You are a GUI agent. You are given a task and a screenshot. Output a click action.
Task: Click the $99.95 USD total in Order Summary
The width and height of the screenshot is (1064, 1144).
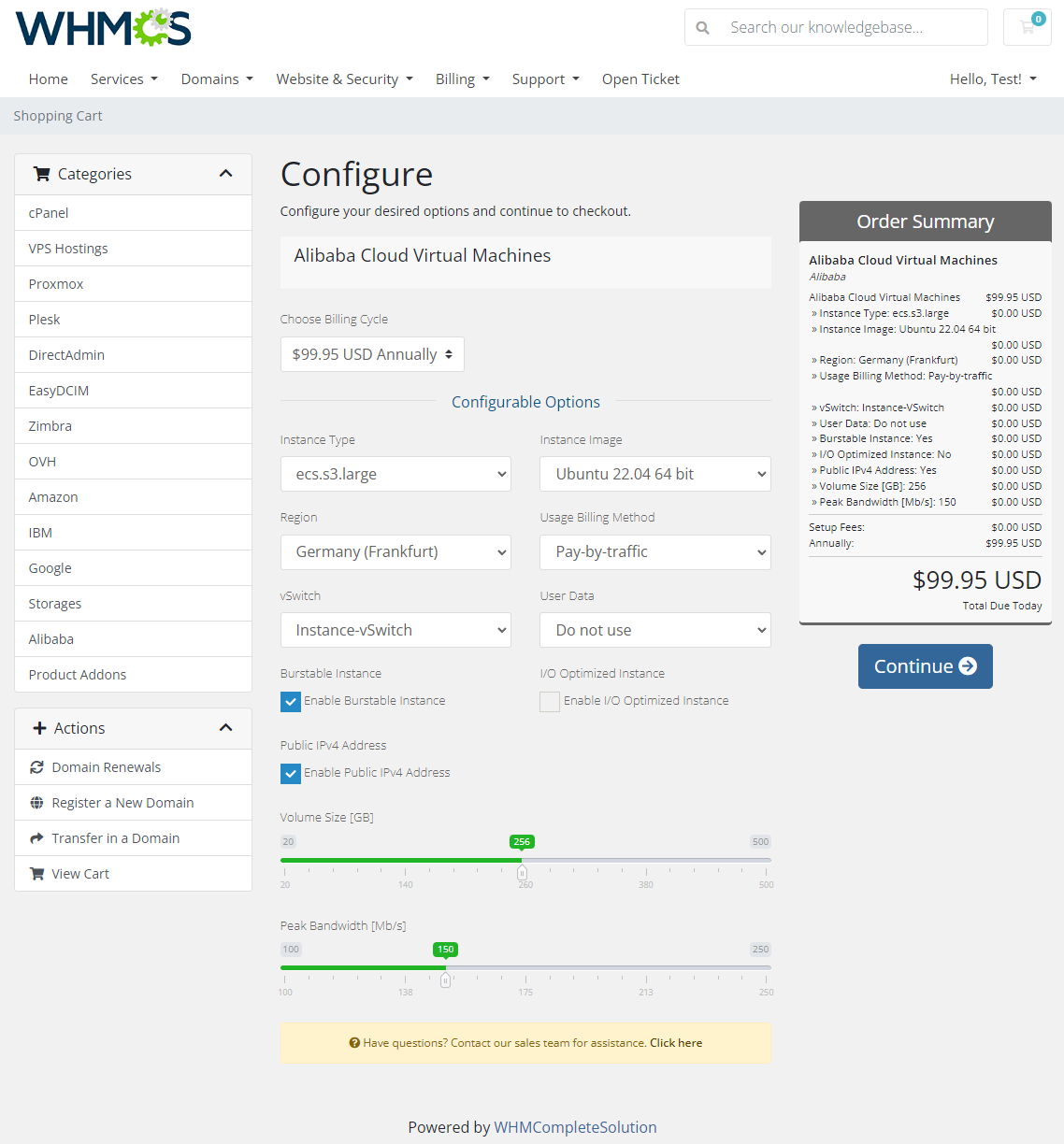(977, 580)
